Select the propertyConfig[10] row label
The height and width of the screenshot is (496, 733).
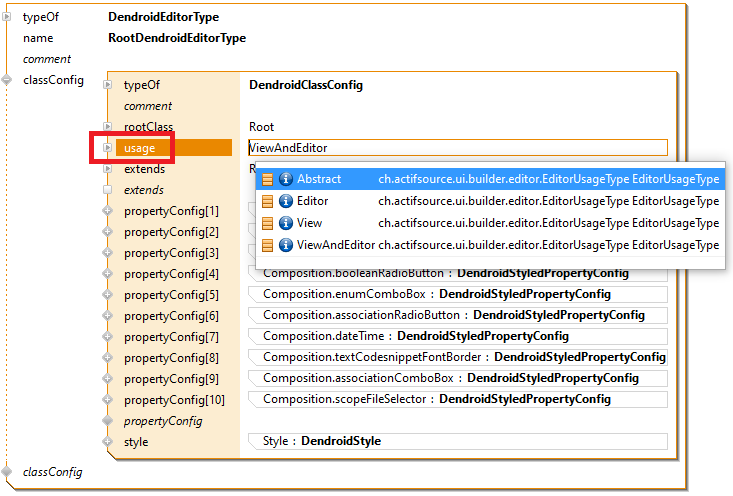point(174,400)
